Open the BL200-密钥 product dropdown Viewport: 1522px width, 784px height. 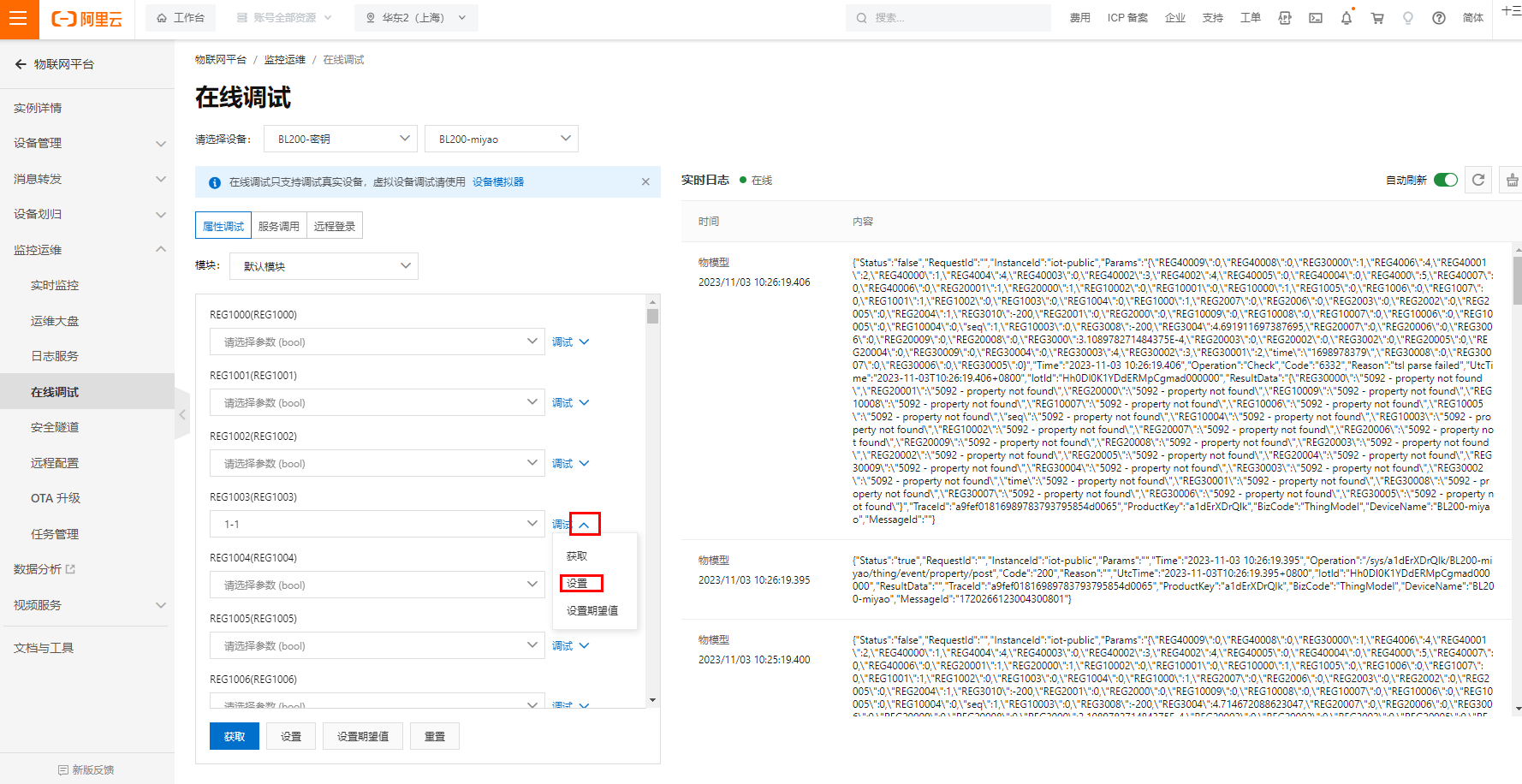point(341,139)
